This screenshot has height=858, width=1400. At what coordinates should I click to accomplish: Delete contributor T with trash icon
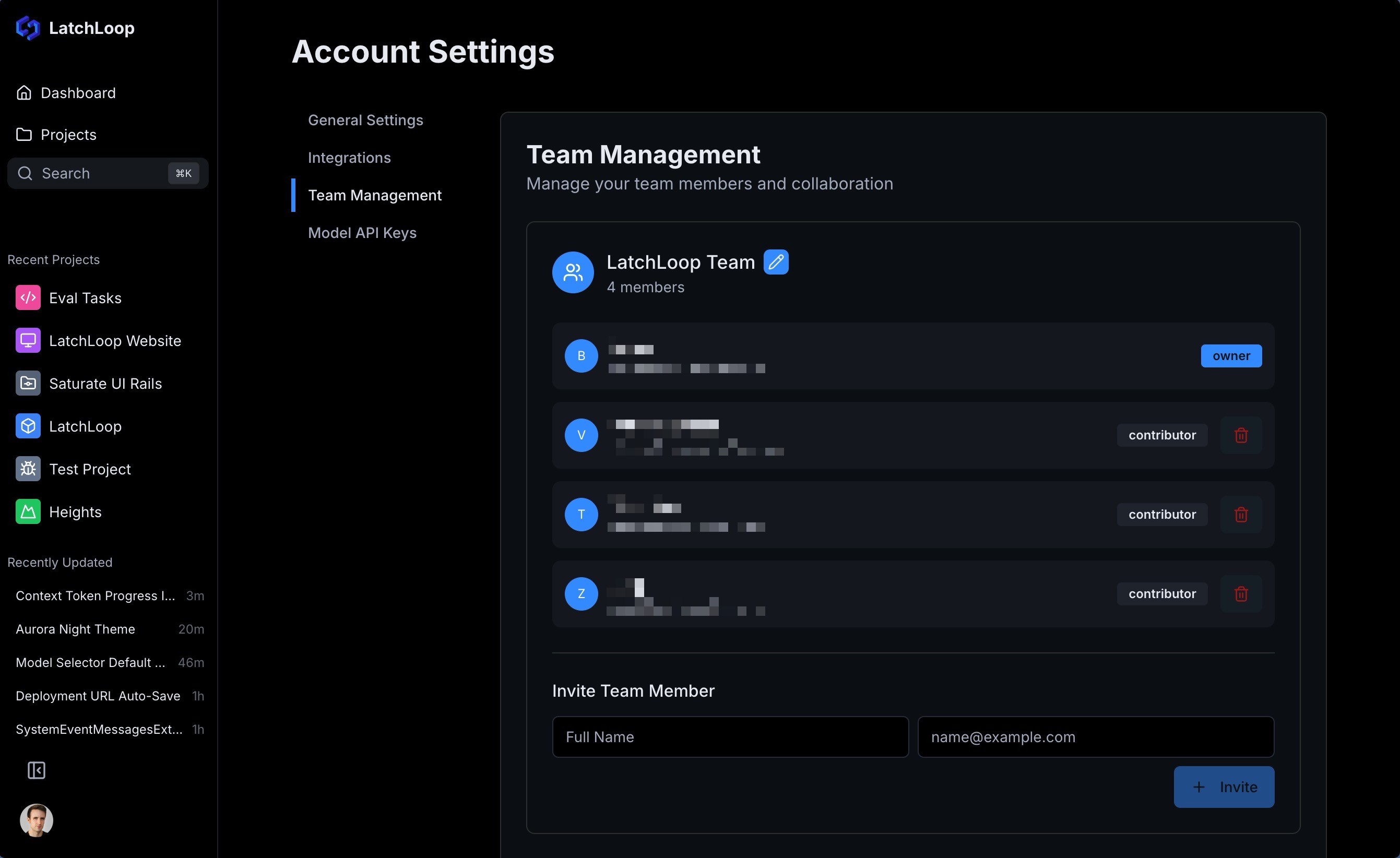1241,514
